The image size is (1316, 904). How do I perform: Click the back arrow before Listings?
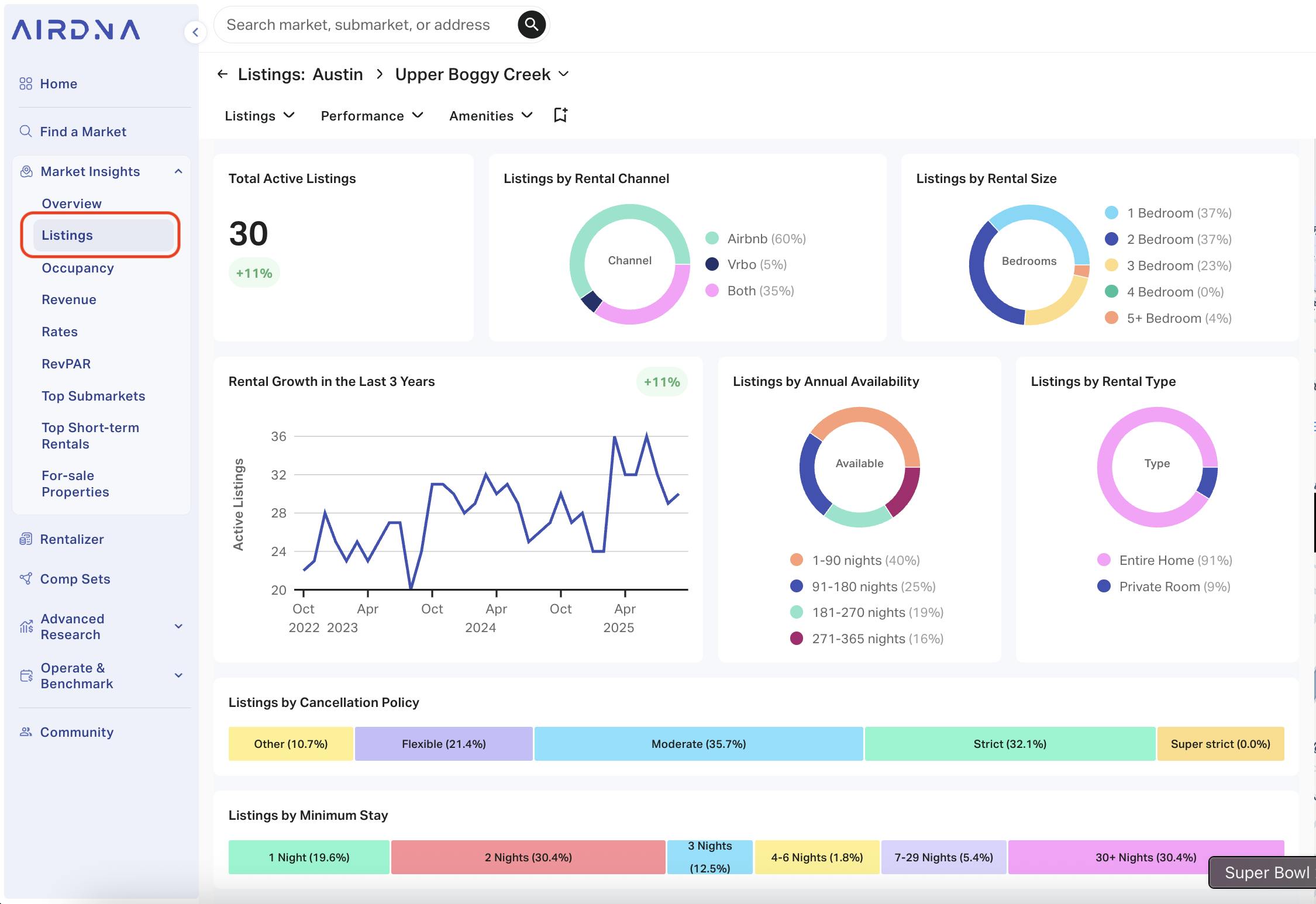coord(222,74)
